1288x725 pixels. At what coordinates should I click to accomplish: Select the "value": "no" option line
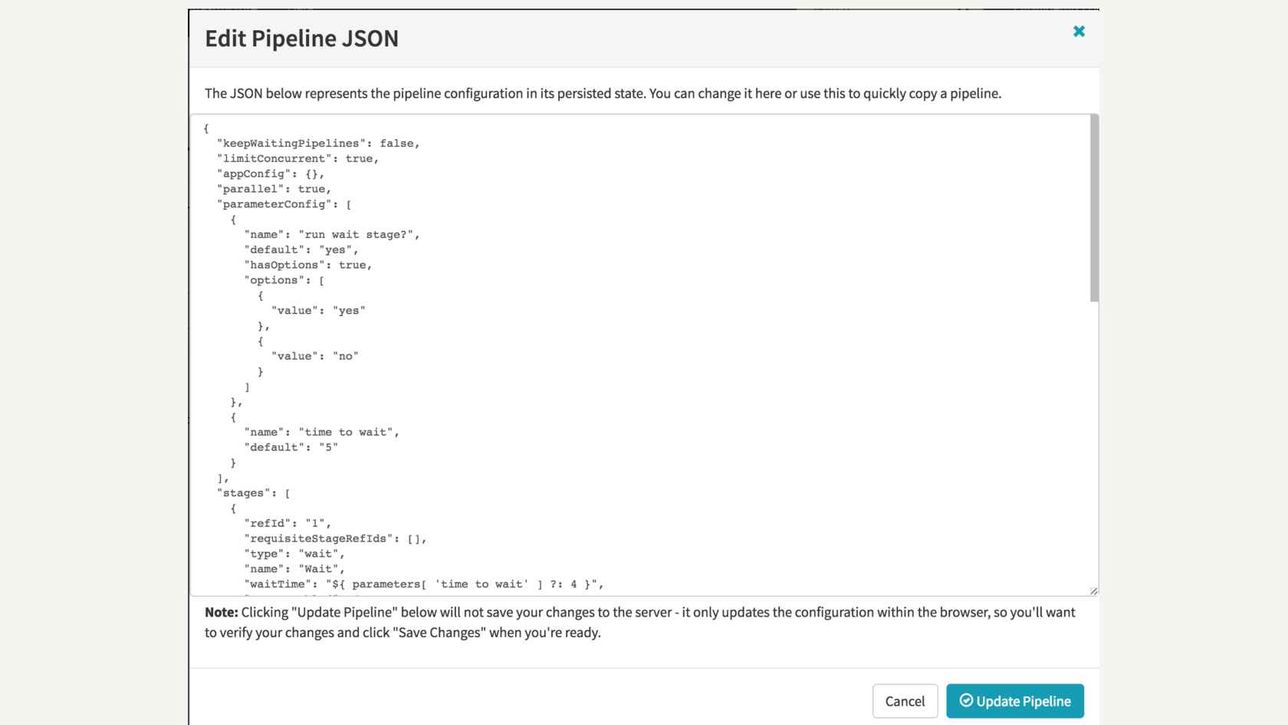click(314, 356)
